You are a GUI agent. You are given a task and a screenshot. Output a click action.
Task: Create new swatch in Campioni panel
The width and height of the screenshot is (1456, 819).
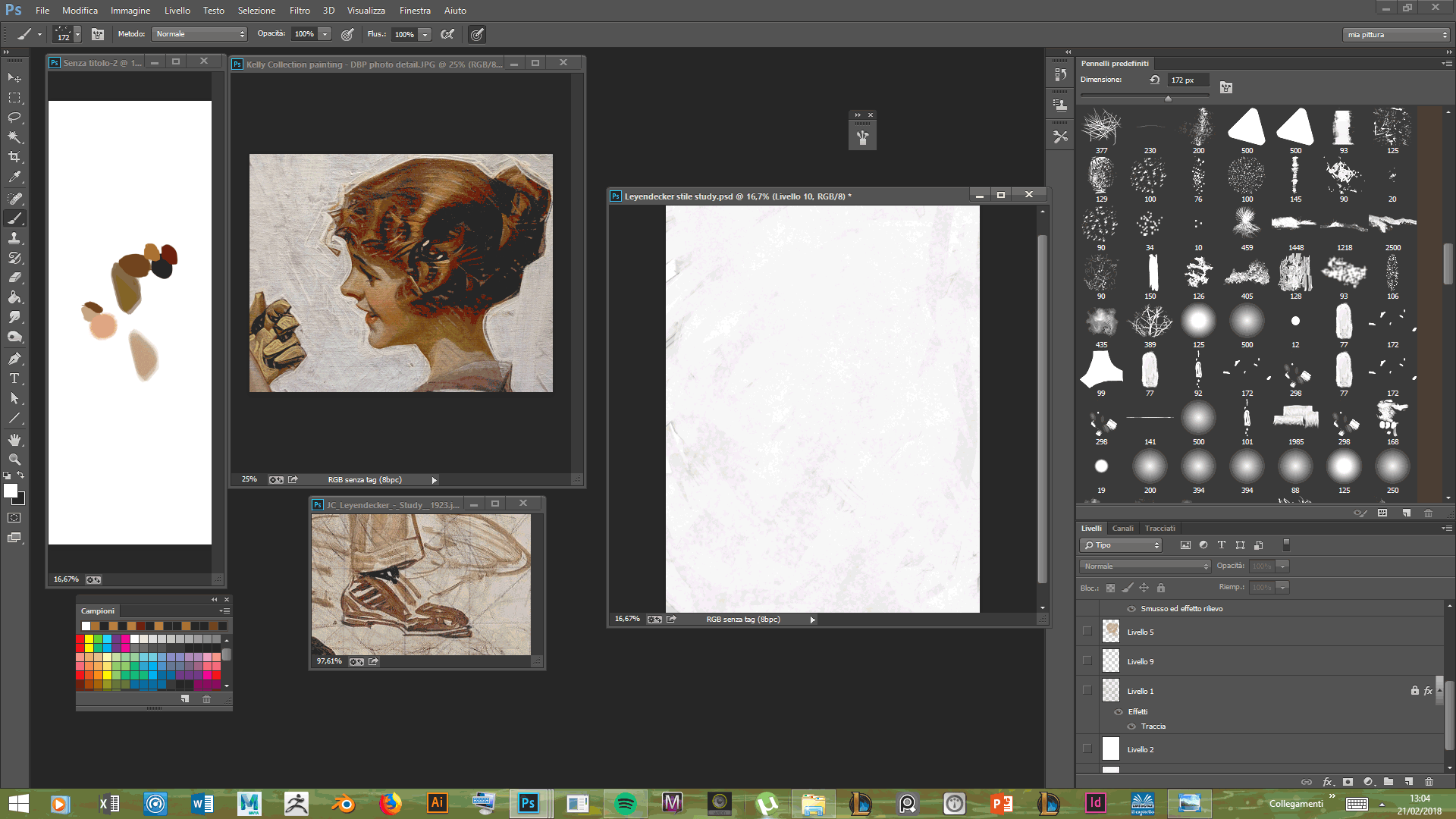(x=185, y=699)
